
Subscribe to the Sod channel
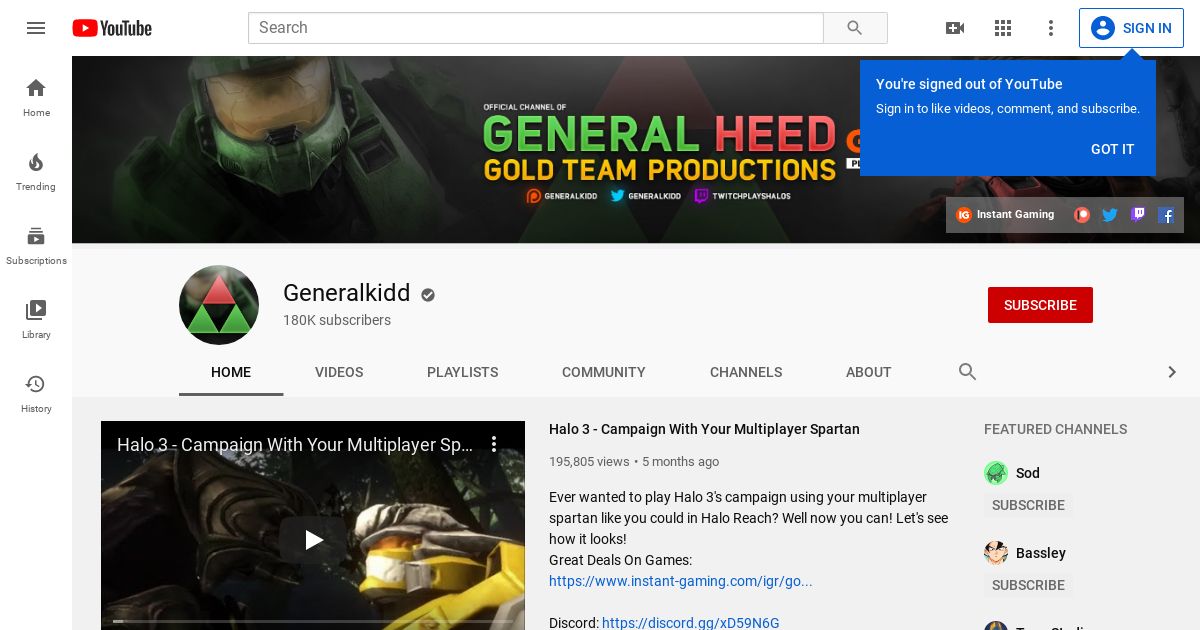(1028, 505)
